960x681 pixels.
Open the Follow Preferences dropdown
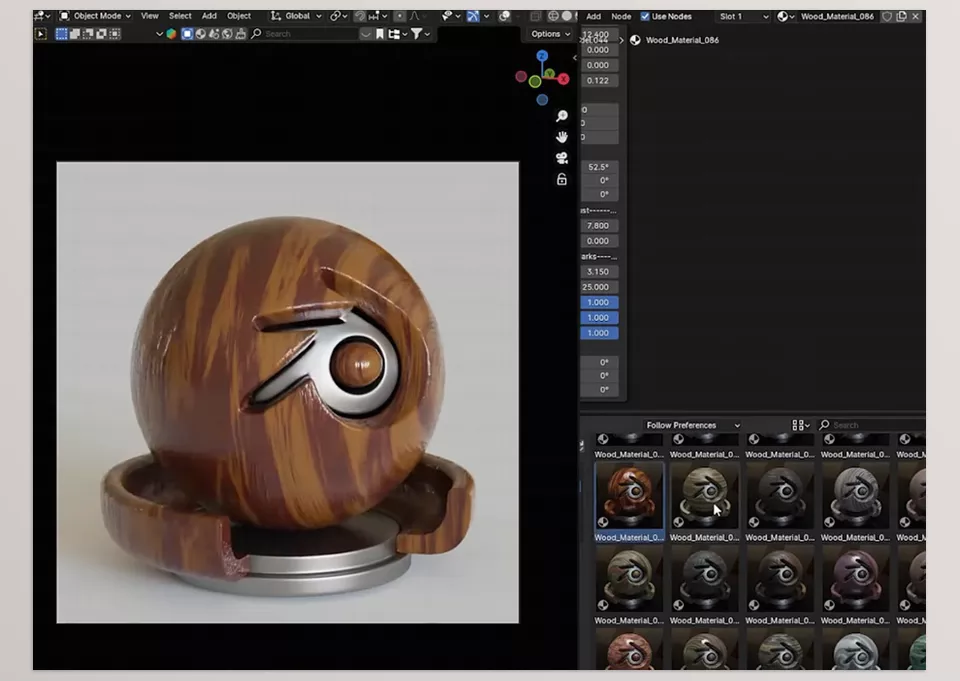pos(692,425)
